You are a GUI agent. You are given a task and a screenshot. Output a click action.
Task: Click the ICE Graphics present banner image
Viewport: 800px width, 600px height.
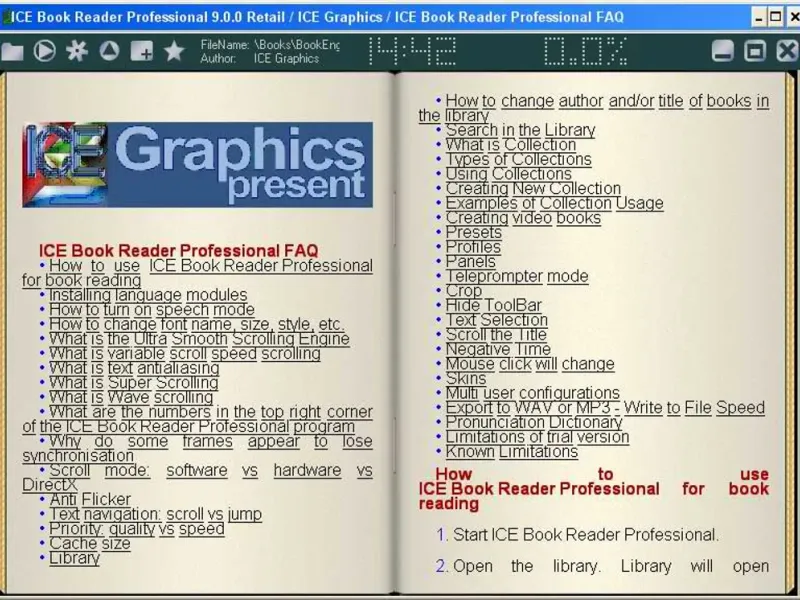pyautogui.click(x=197, y=164)
